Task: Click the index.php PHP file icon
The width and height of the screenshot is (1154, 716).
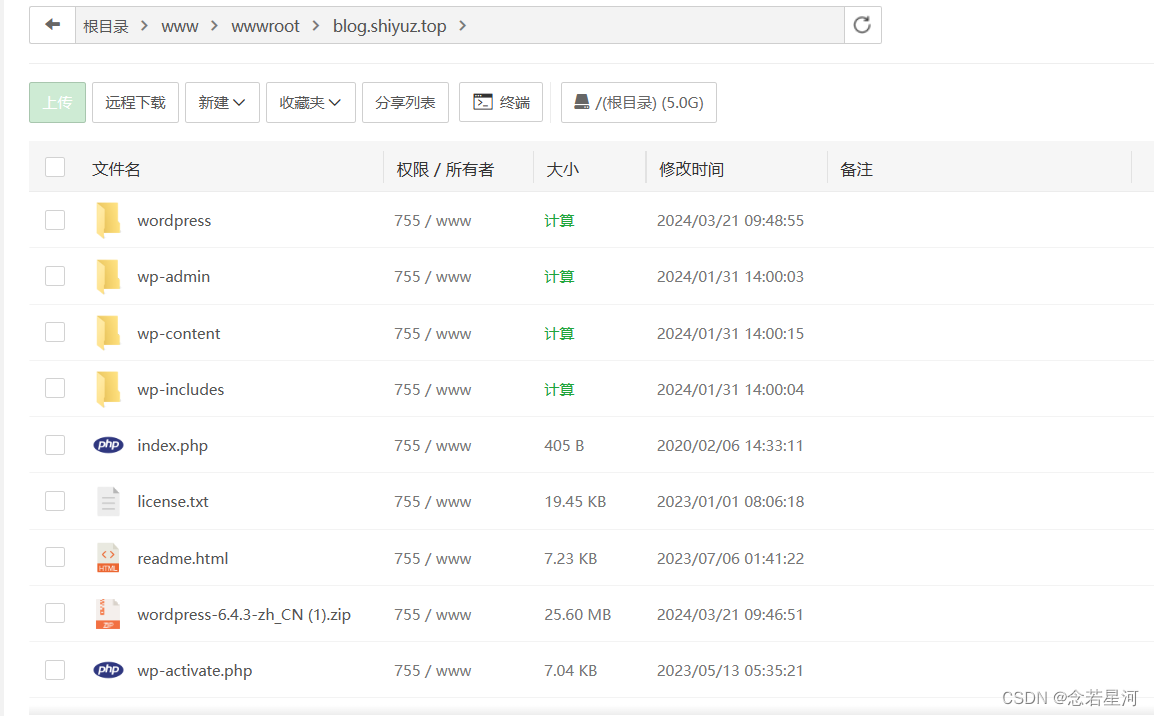Action: 108,445
